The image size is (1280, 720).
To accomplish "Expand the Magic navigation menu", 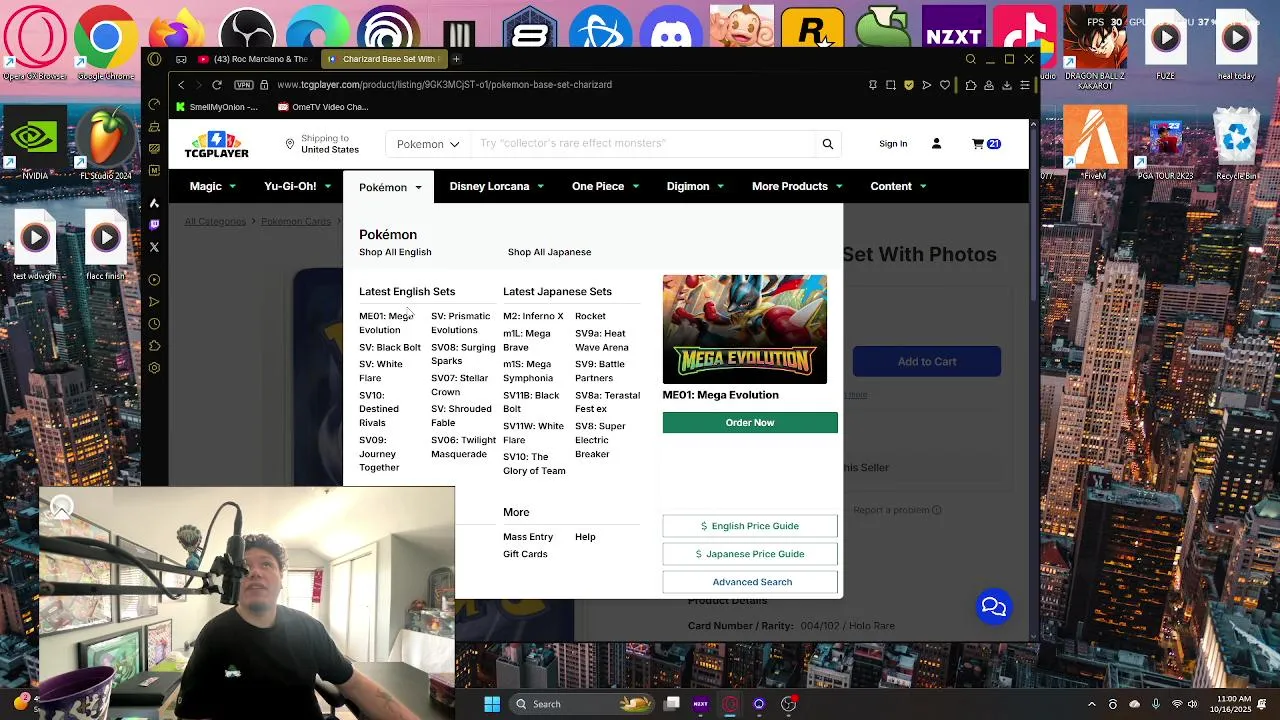I will pos(213,186).
